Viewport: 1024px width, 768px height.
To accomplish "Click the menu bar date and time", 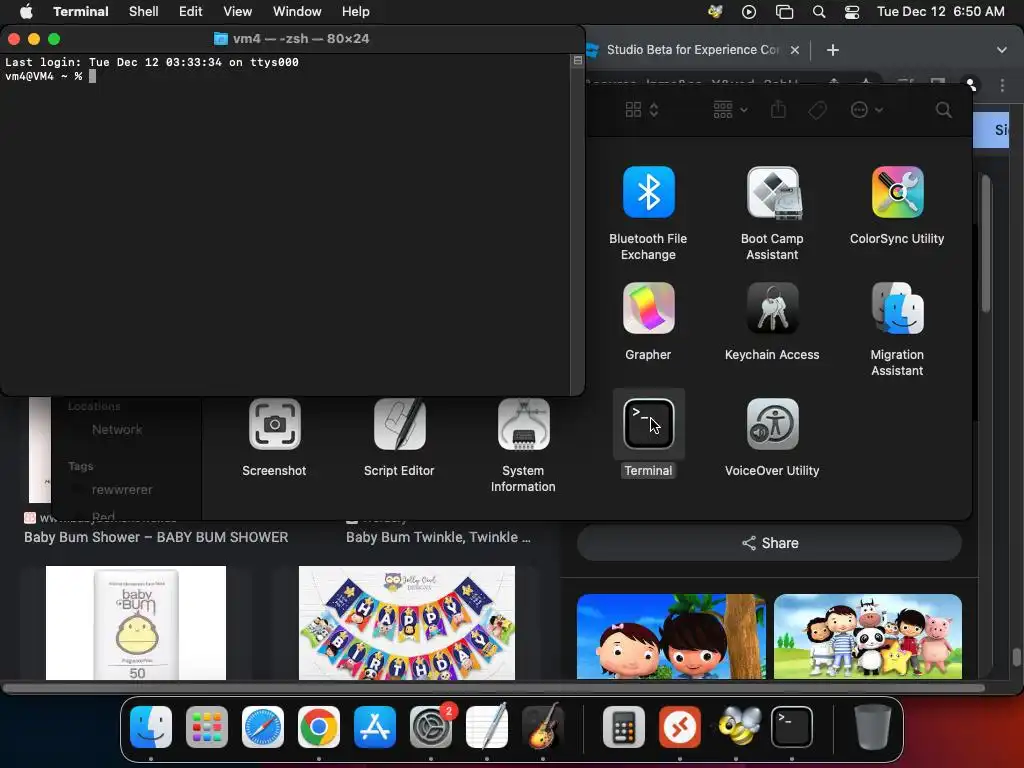I will (x=940, y=12).
